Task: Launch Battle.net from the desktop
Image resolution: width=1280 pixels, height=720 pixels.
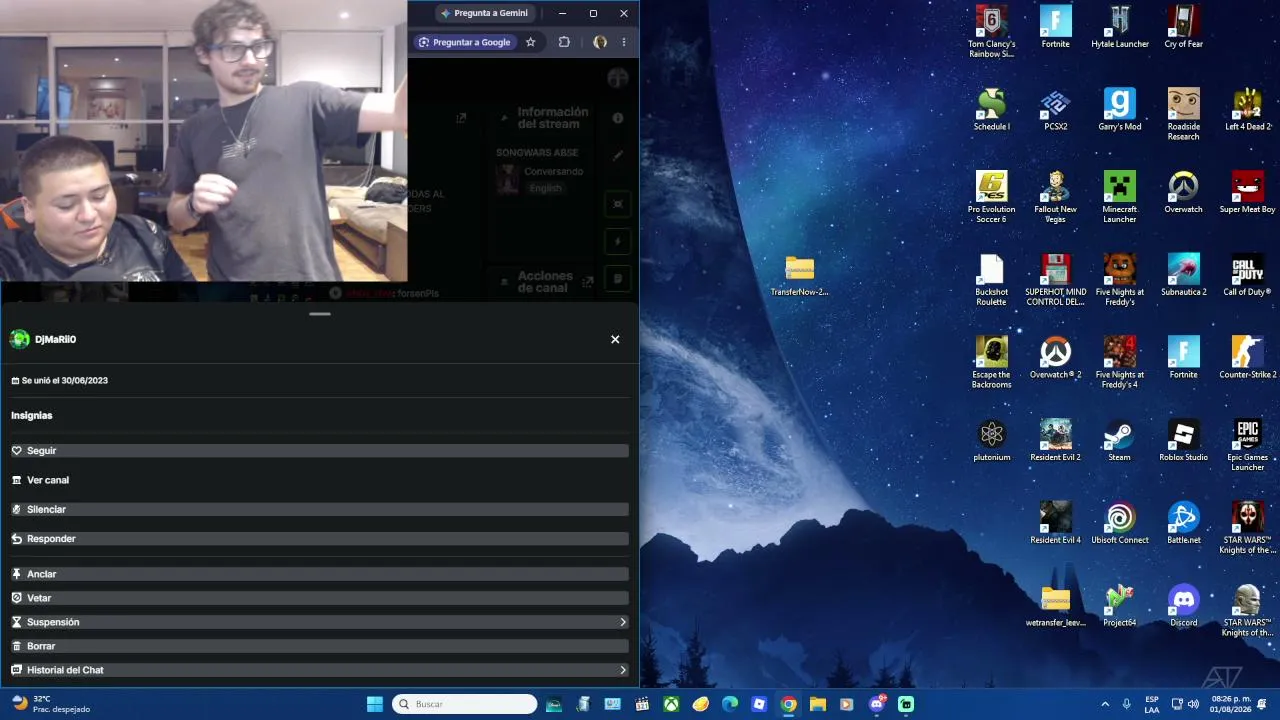Action: click(x=1183, y=524)
